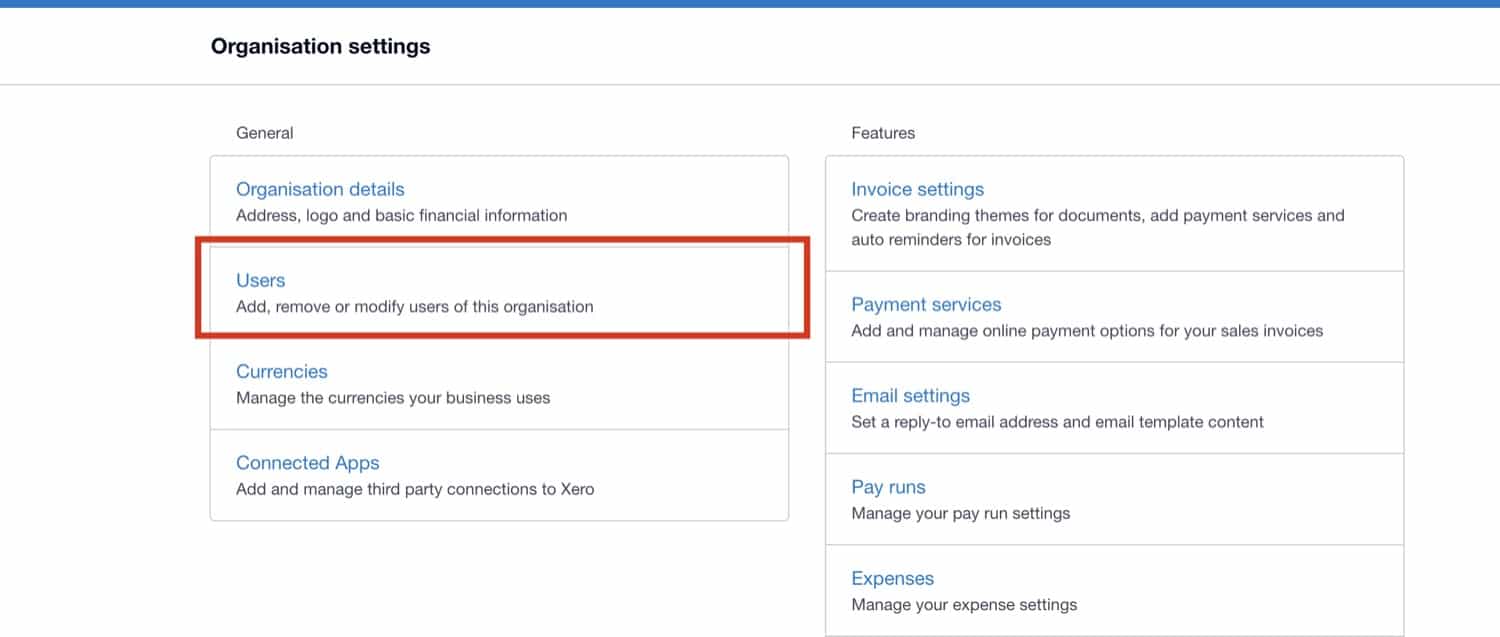
Task: Open the Currencies management page
Action: [x=281, y=371]
